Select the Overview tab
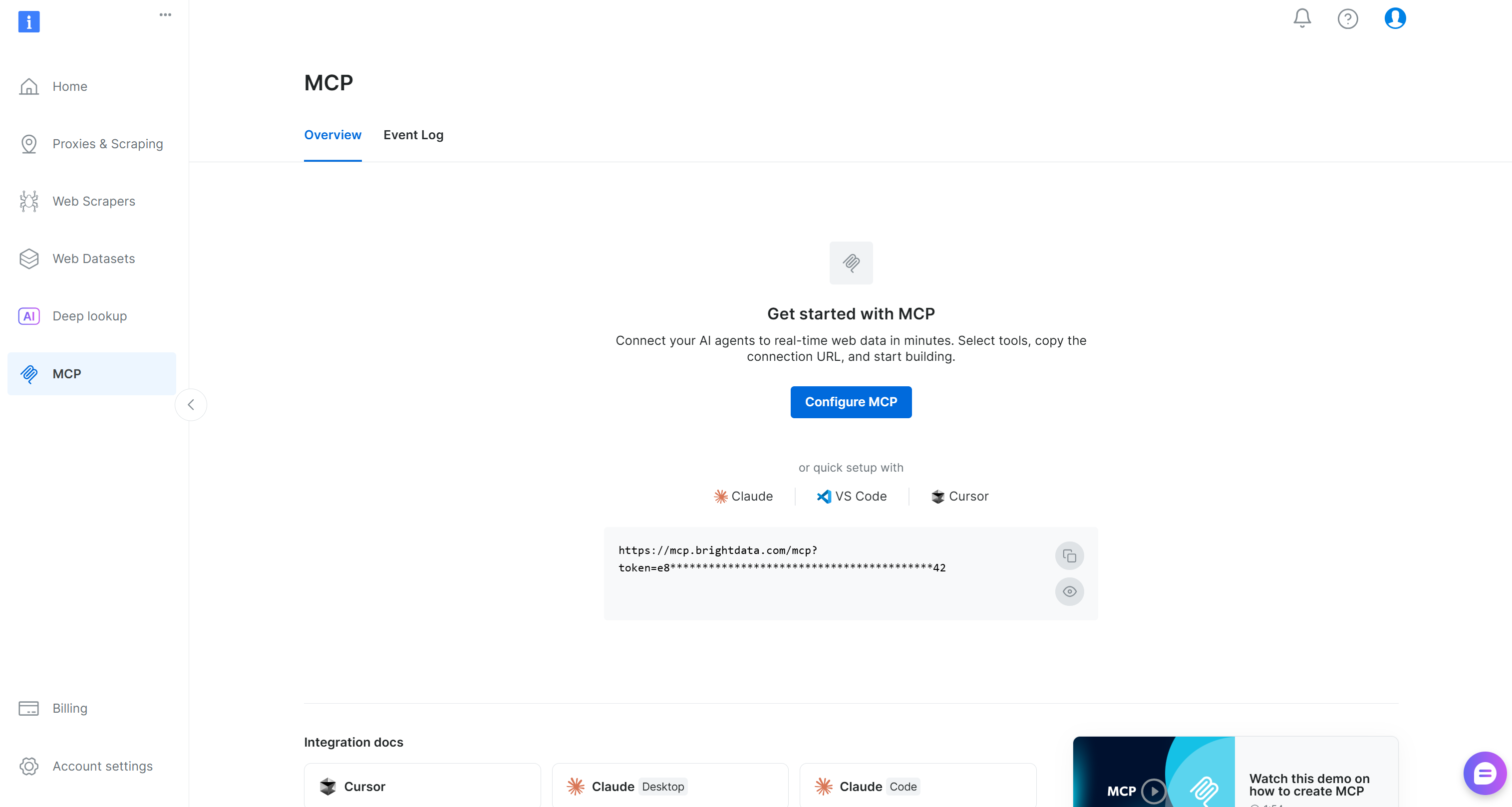The height and width of the screenshot is (807, 1512). pyautogui.click(x=332, y=135)
